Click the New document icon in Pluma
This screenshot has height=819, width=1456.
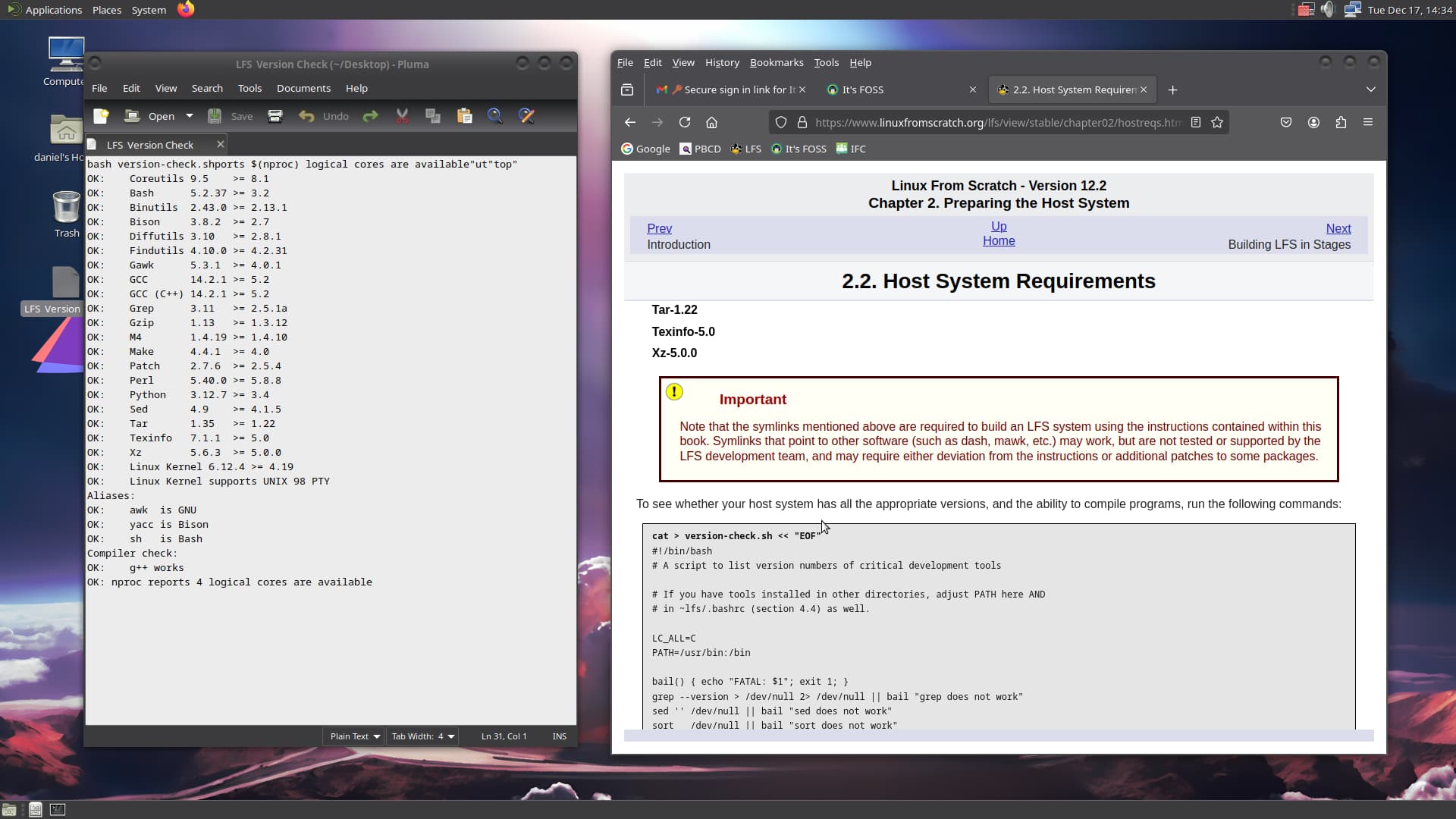point(101,116)
